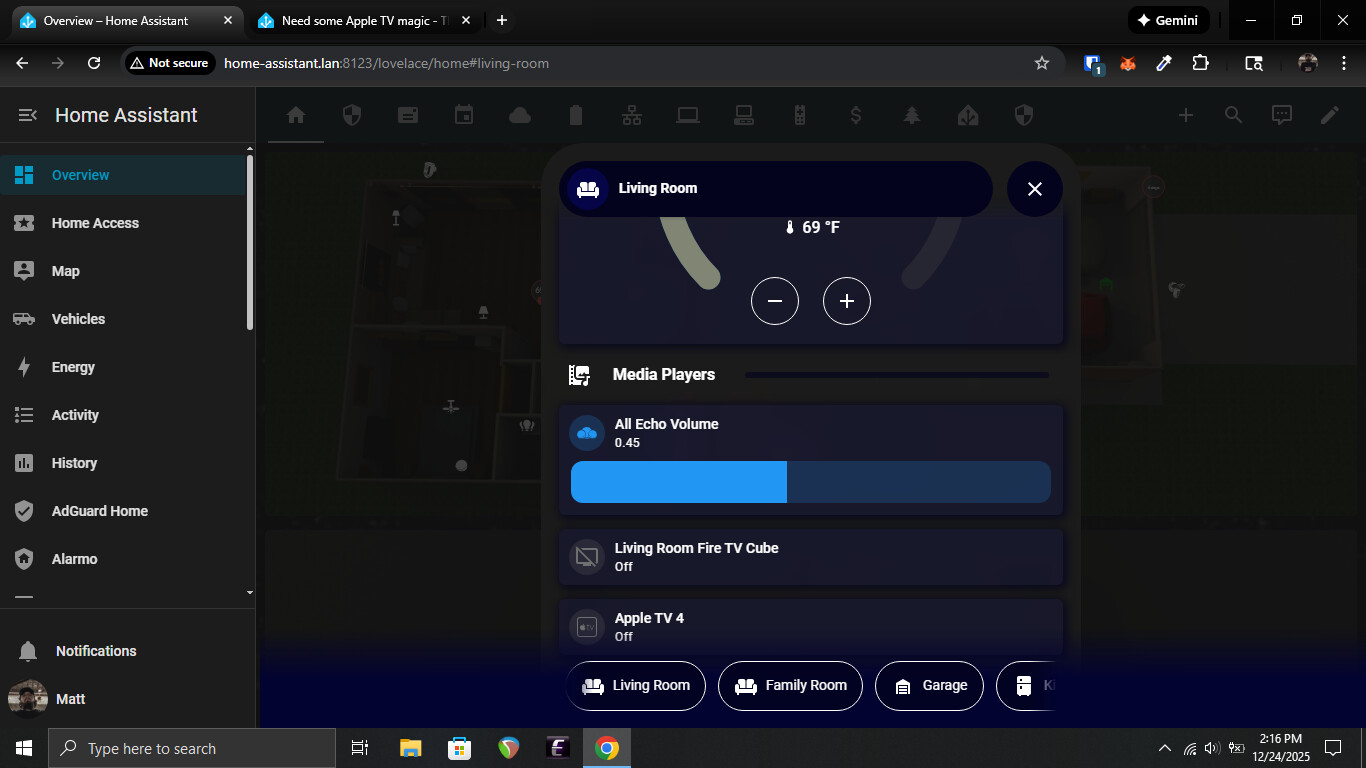Click the 69 °F temperature reading
This screenshot has width=1366, height=768.
pos(812,228)
